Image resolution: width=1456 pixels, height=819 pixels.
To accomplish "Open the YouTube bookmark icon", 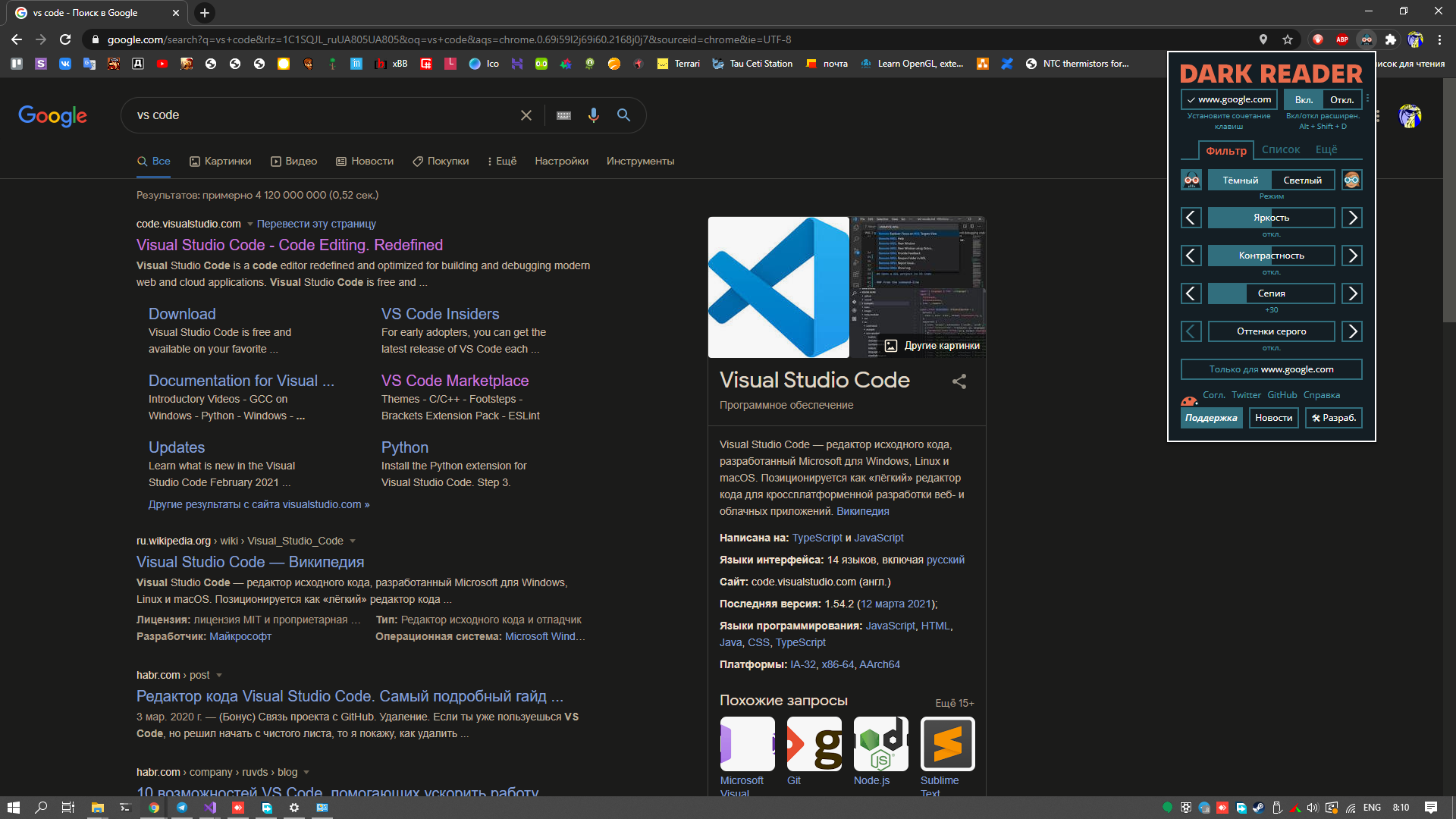I will 162,64.
